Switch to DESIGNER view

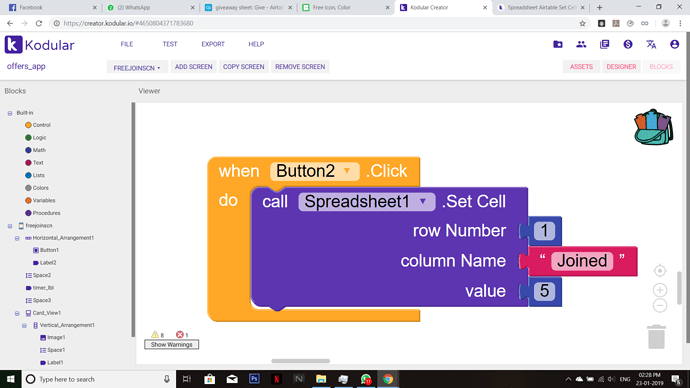tap(621, 67)
